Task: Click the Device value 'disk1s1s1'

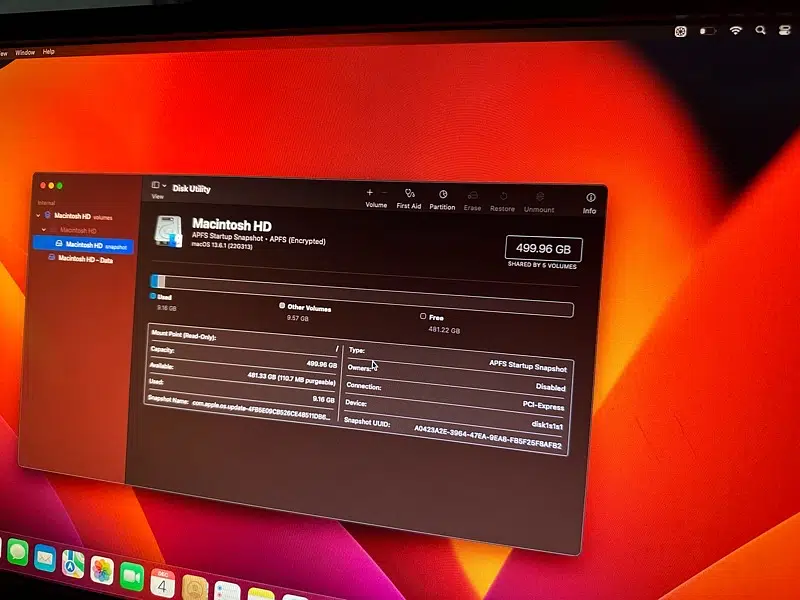Action: (x=547, y=425)
